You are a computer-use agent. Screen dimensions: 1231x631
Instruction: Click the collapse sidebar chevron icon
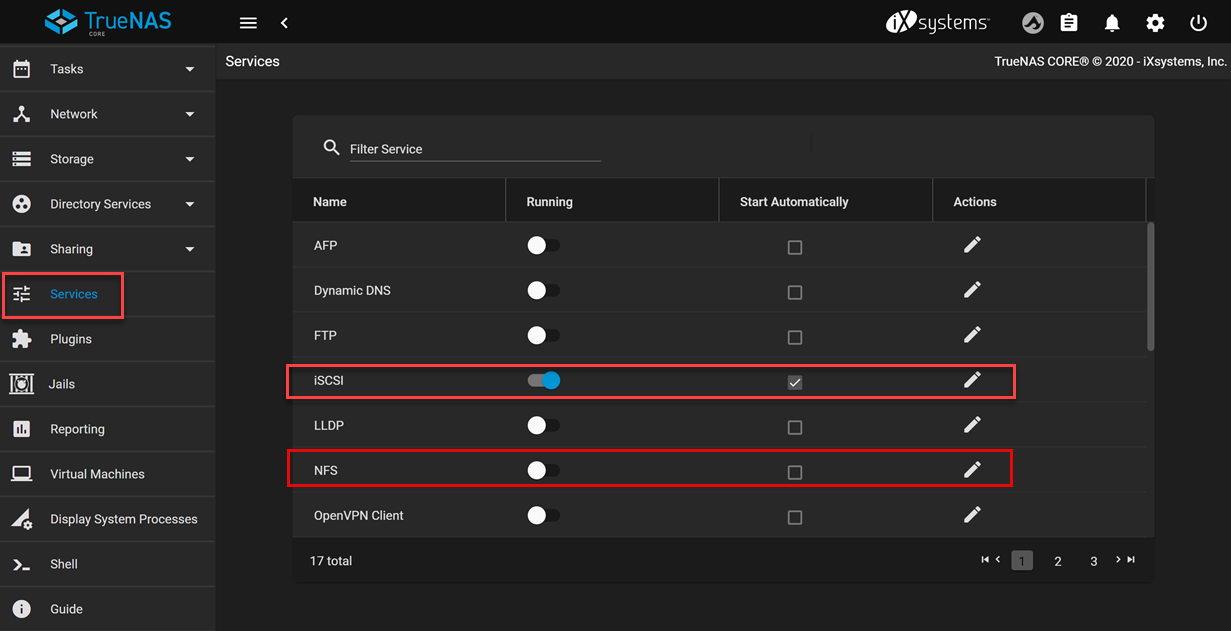coord(285,23)
